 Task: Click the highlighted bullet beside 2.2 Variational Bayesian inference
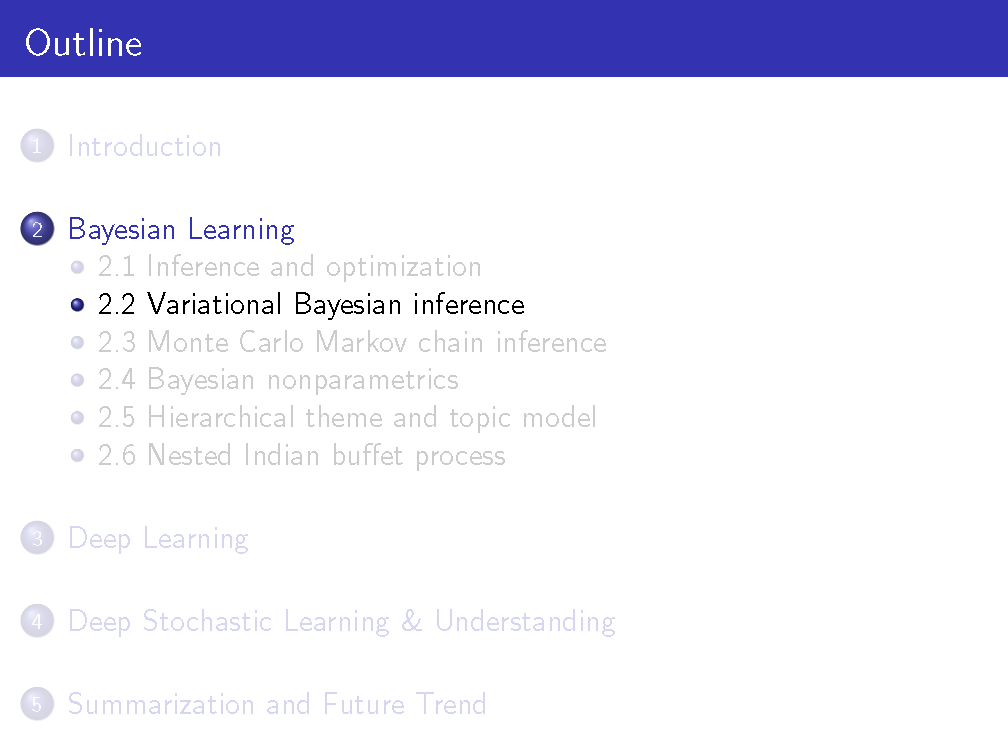[x=78, y=305]
